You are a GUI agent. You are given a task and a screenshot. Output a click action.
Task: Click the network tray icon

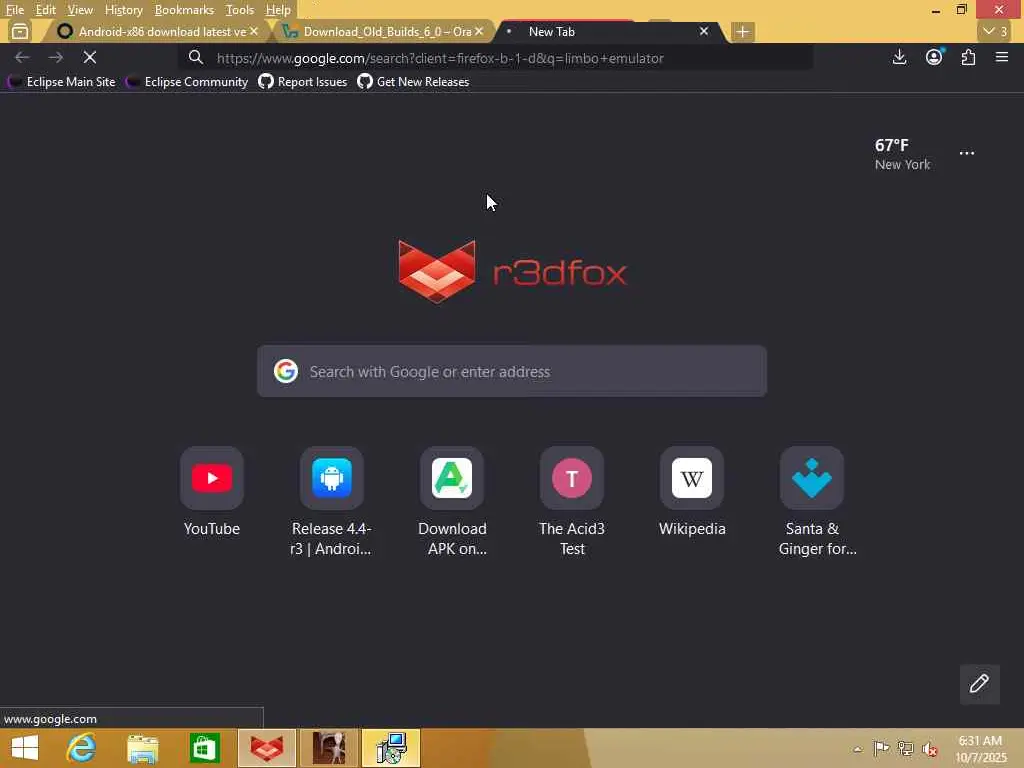(905, 748)
